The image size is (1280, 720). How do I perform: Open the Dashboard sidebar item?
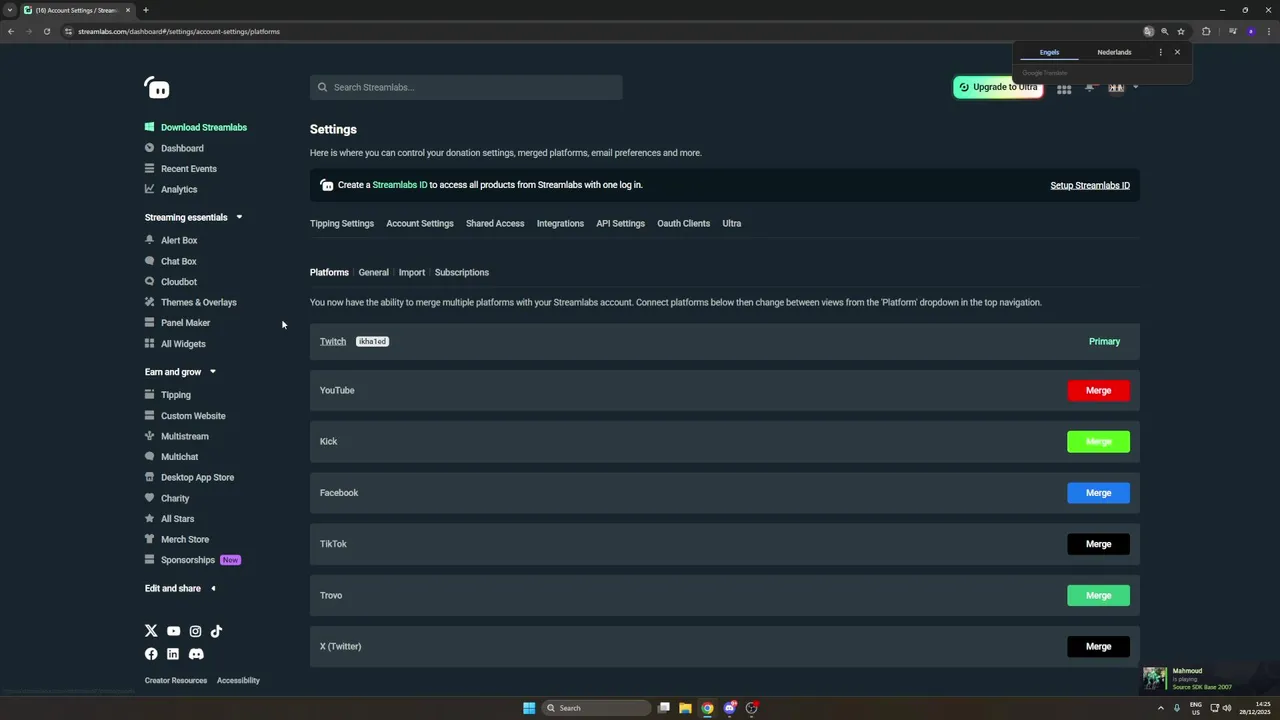click(x=174, y=148)
